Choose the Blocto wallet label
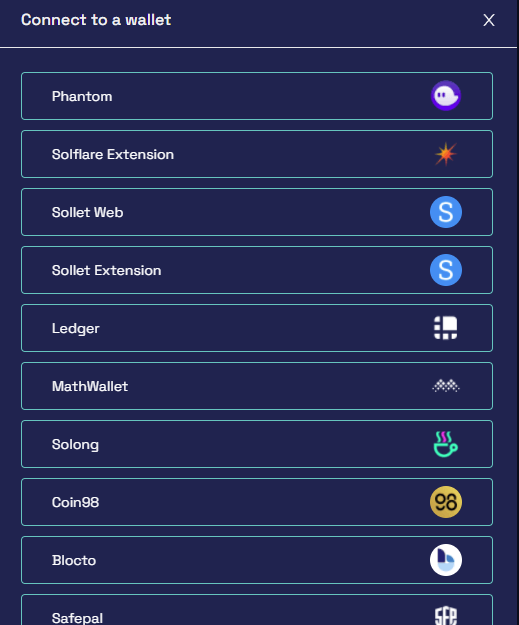Image resolution: width=519 pixels, height=625 pixels. point(74,560)
